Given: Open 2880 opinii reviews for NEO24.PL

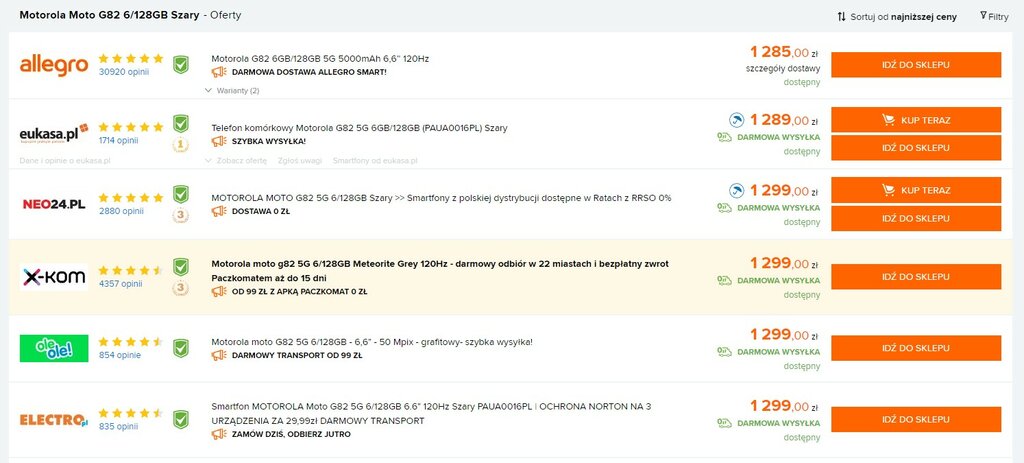Looking at the screenshot, I should tap(121, 211).
